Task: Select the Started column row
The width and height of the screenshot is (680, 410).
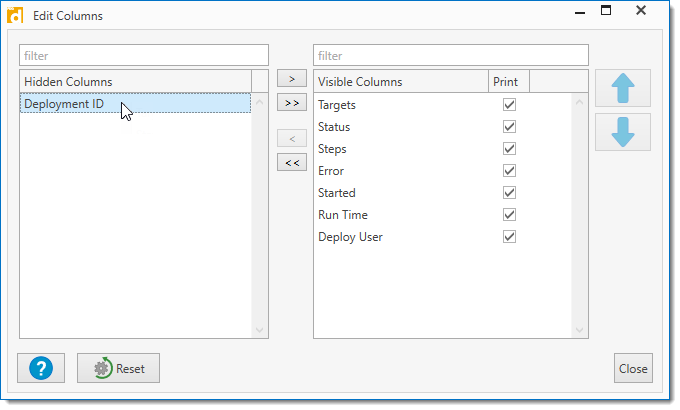Action: (337, 193)
